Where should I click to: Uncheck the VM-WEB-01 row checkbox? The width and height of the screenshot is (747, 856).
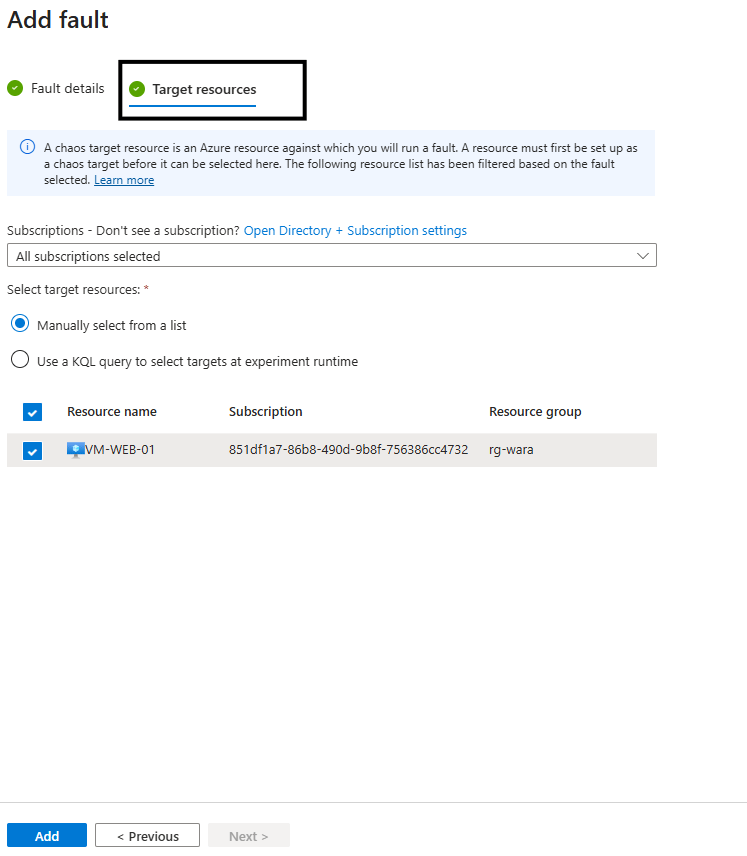32,451
